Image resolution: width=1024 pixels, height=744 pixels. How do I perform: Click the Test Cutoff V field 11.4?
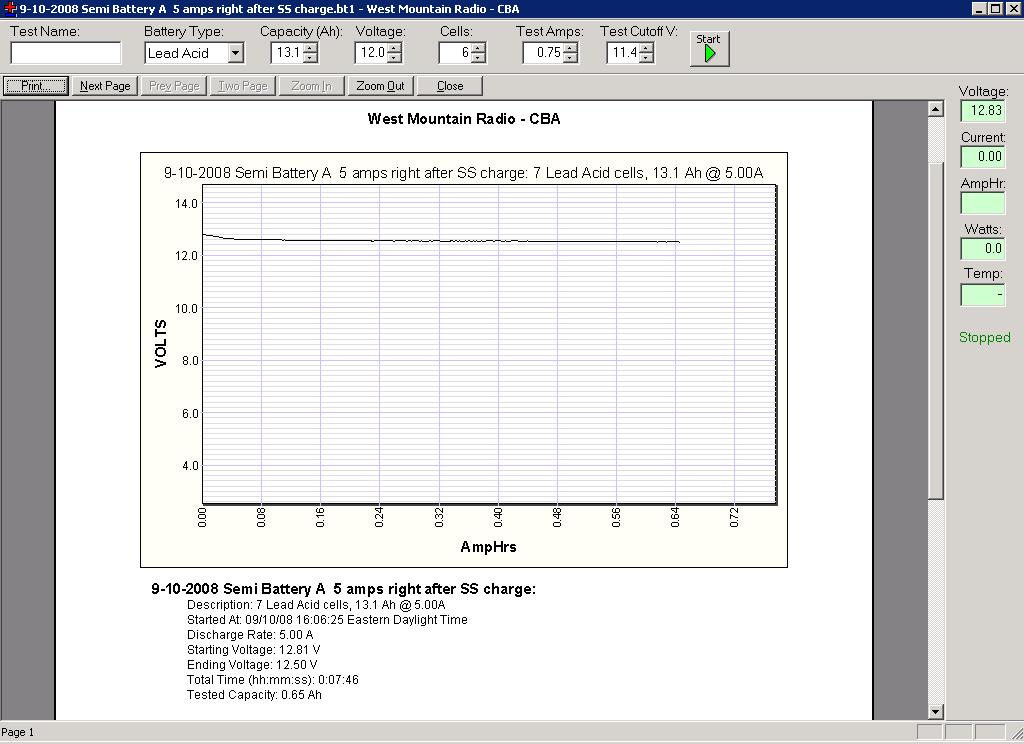tap(624, 53)
